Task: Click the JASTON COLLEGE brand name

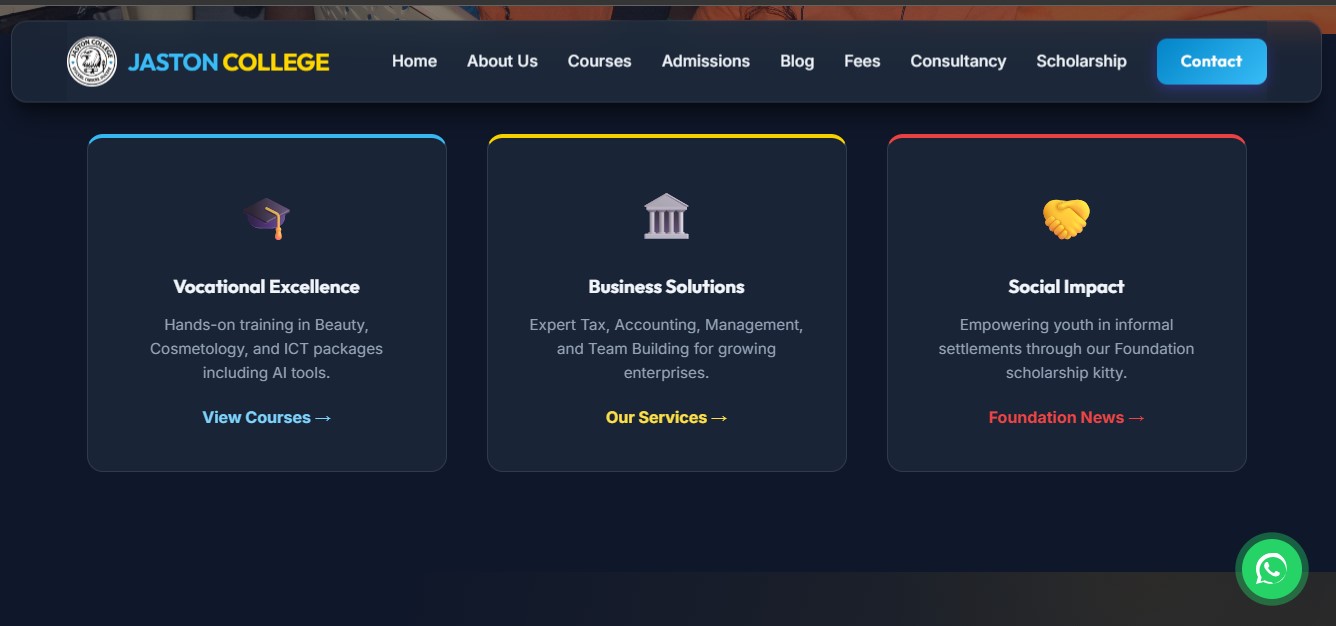Action: click(x=228, y=62)
